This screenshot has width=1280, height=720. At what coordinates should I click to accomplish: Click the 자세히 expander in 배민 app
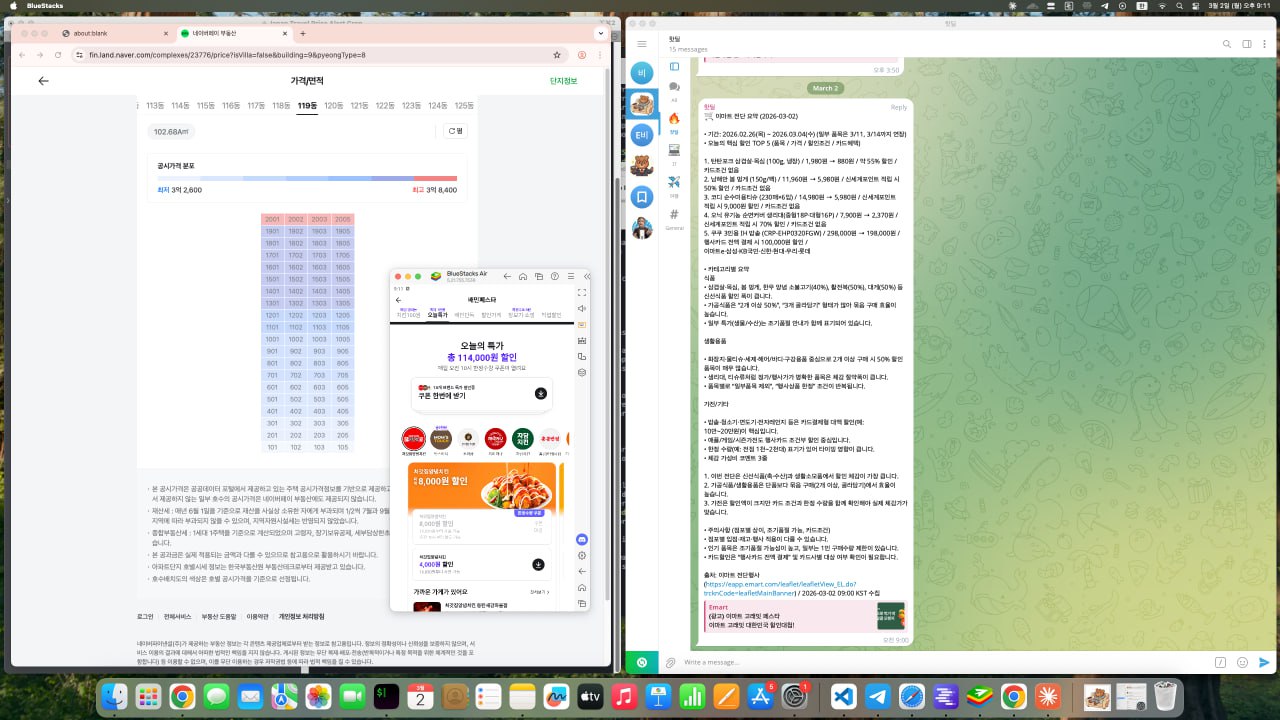click(x=539, y=592)
